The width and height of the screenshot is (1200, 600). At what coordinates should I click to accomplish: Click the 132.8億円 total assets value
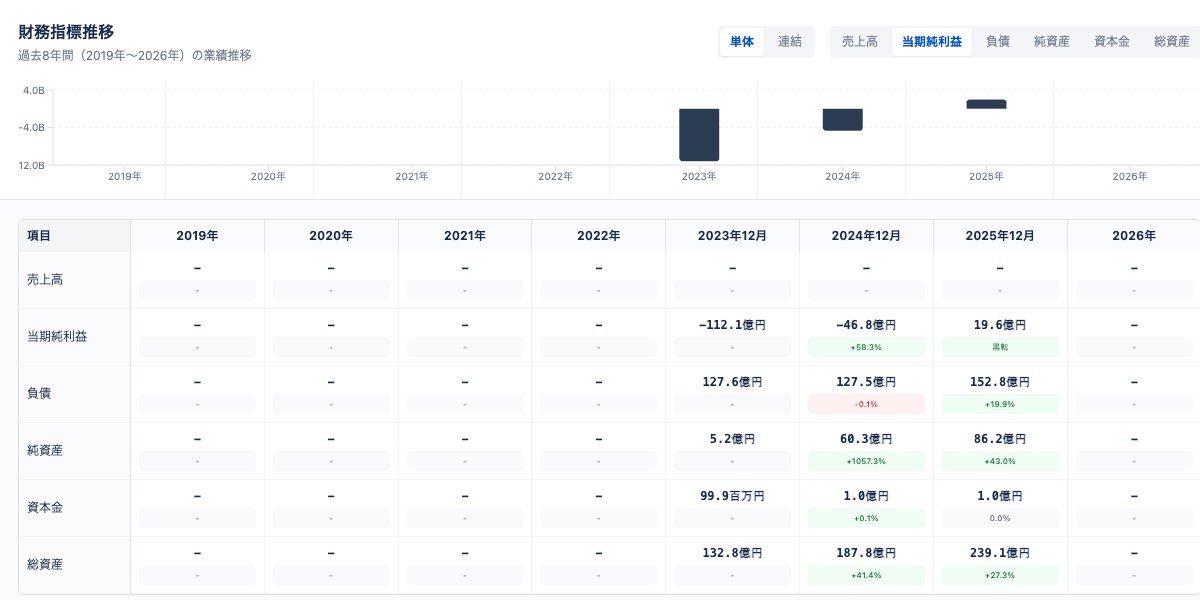[x=732, y=553]
